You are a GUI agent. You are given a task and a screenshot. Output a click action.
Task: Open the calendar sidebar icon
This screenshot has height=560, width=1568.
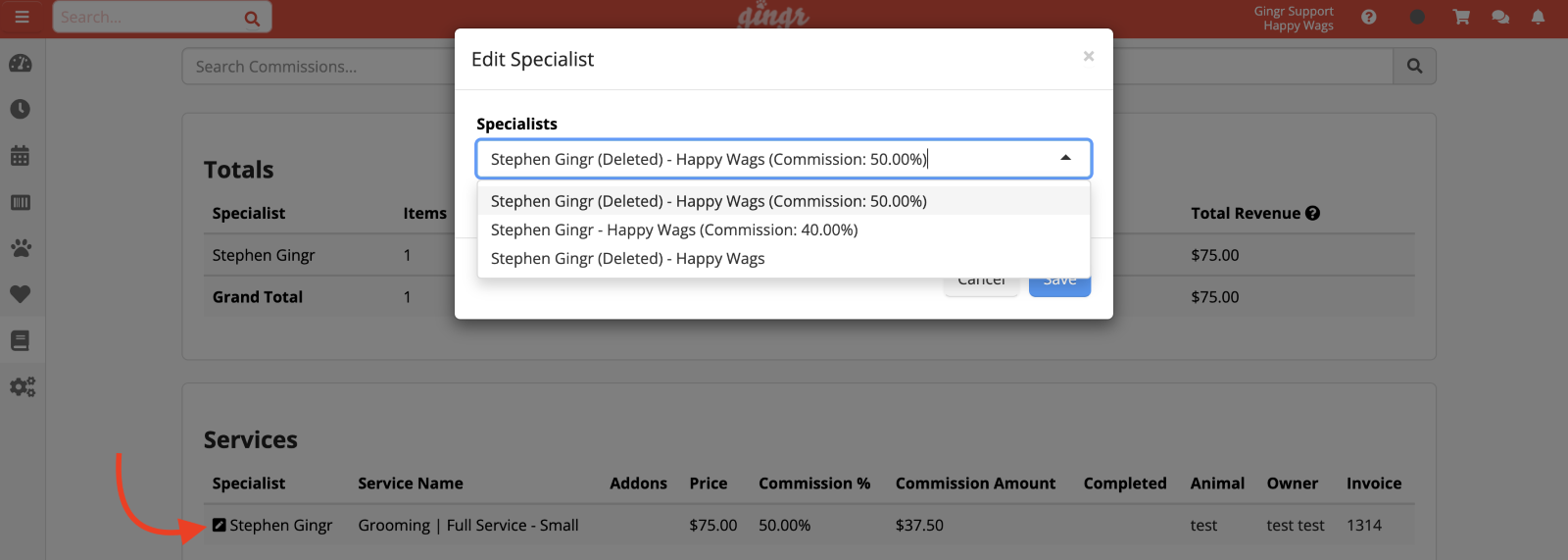coord(21,156)
